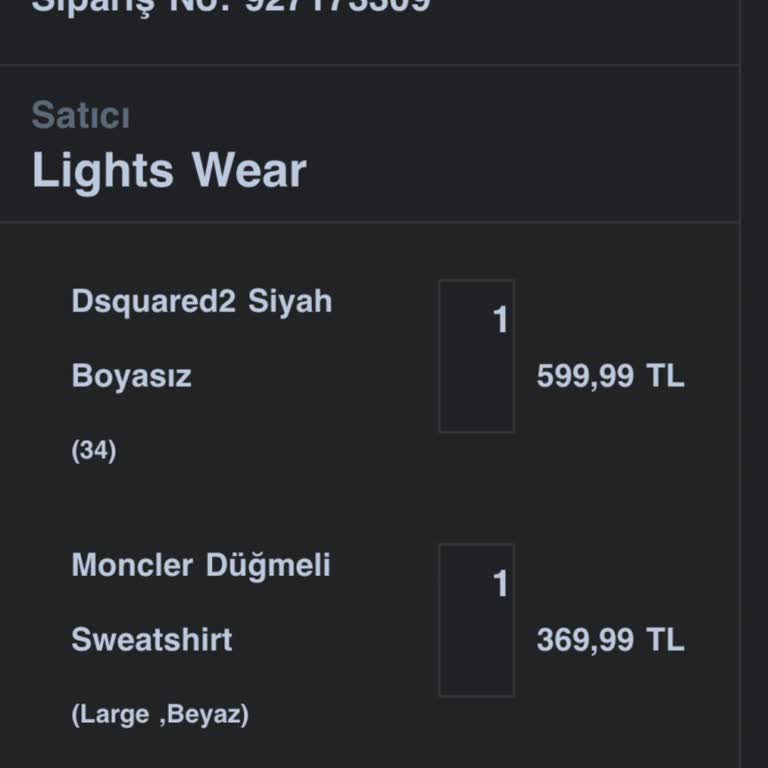Click the Satıcı label
768x768 pixels.
(80, 116)
